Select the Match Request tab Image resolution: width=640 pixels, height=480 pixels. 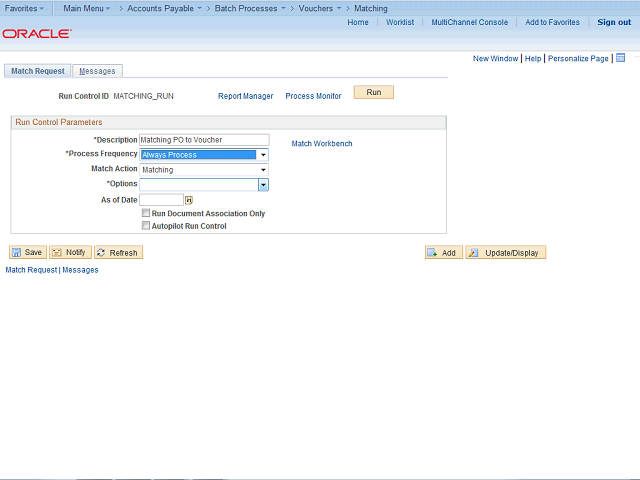pyautogui.click(x=38, y=71)
